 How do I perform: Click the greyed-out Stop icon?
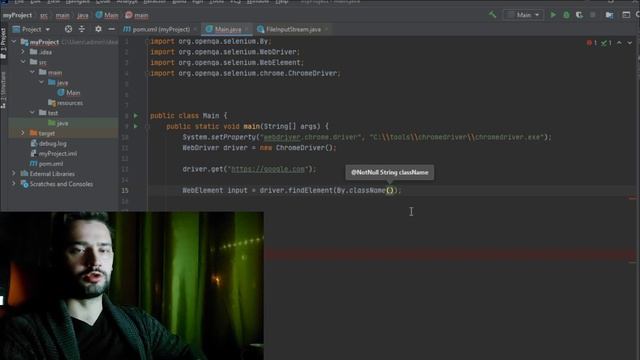tap(593, 15)
